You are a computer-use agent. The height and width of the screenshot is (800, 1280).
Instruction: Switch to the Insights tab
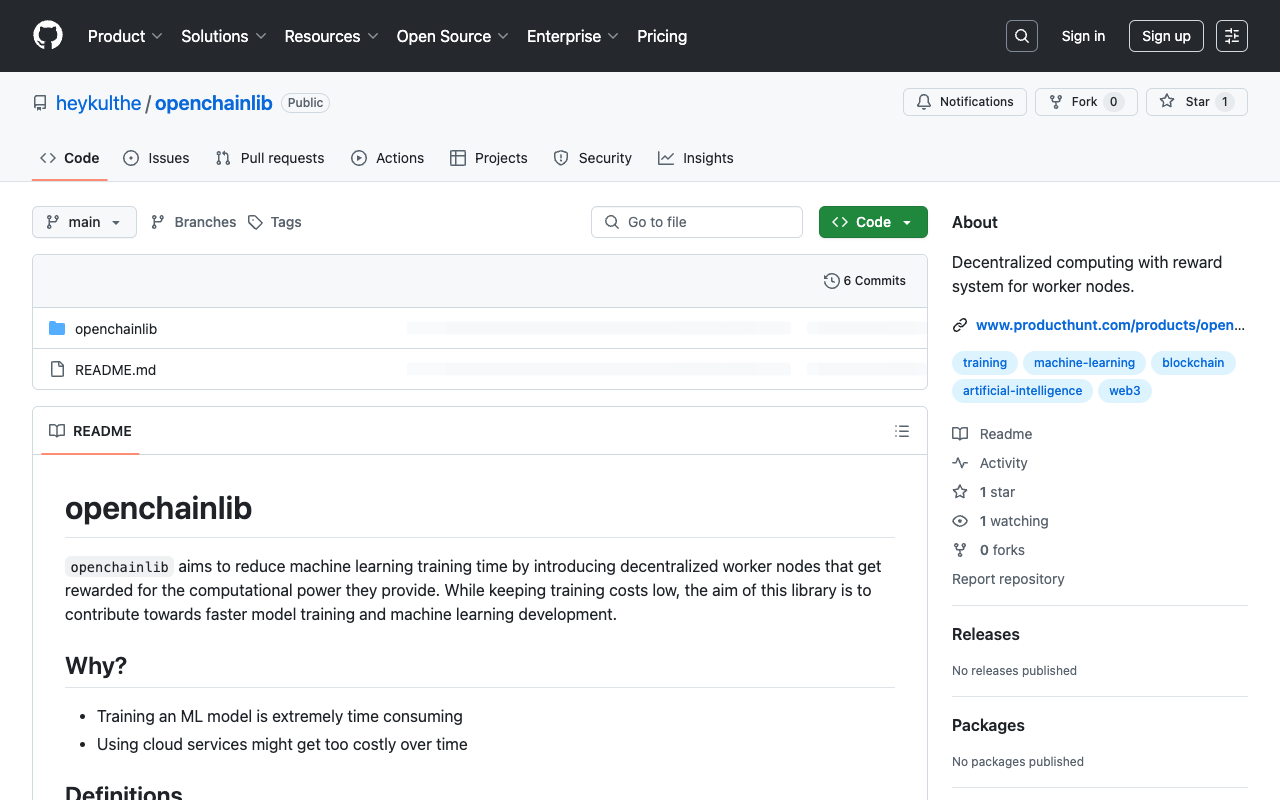pyautogui.click(x=696, y=158)
